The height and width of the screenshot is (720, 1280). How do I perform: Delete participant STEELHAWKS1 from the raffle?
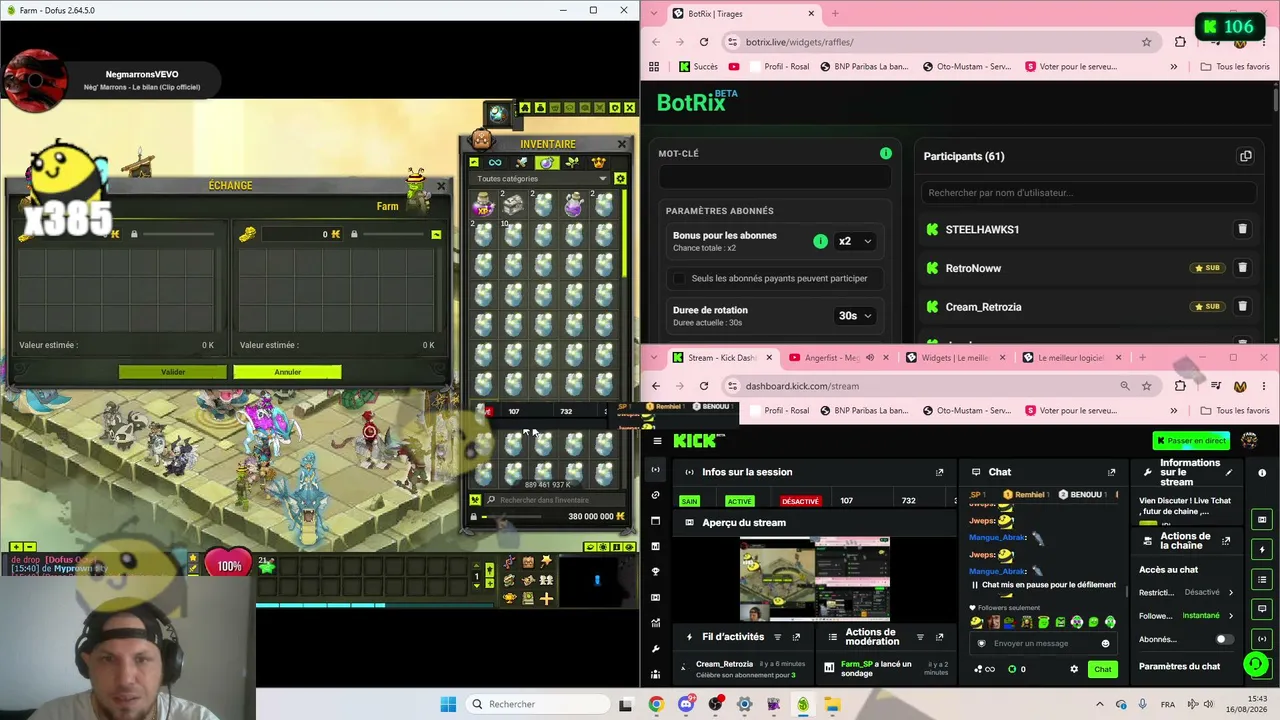[x=1242, y=229]
